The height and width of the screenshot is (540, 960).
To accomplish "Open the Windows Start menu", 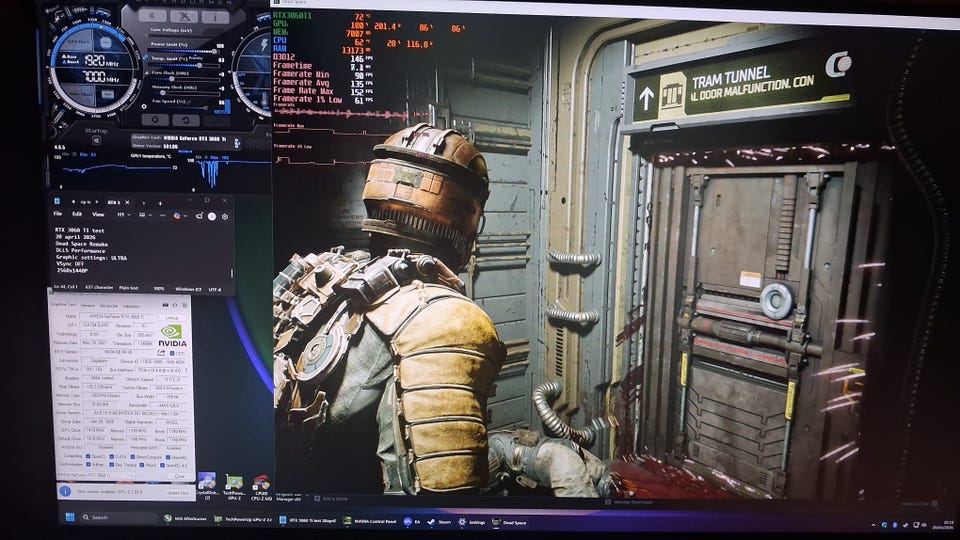I will (x=70, y=517).
